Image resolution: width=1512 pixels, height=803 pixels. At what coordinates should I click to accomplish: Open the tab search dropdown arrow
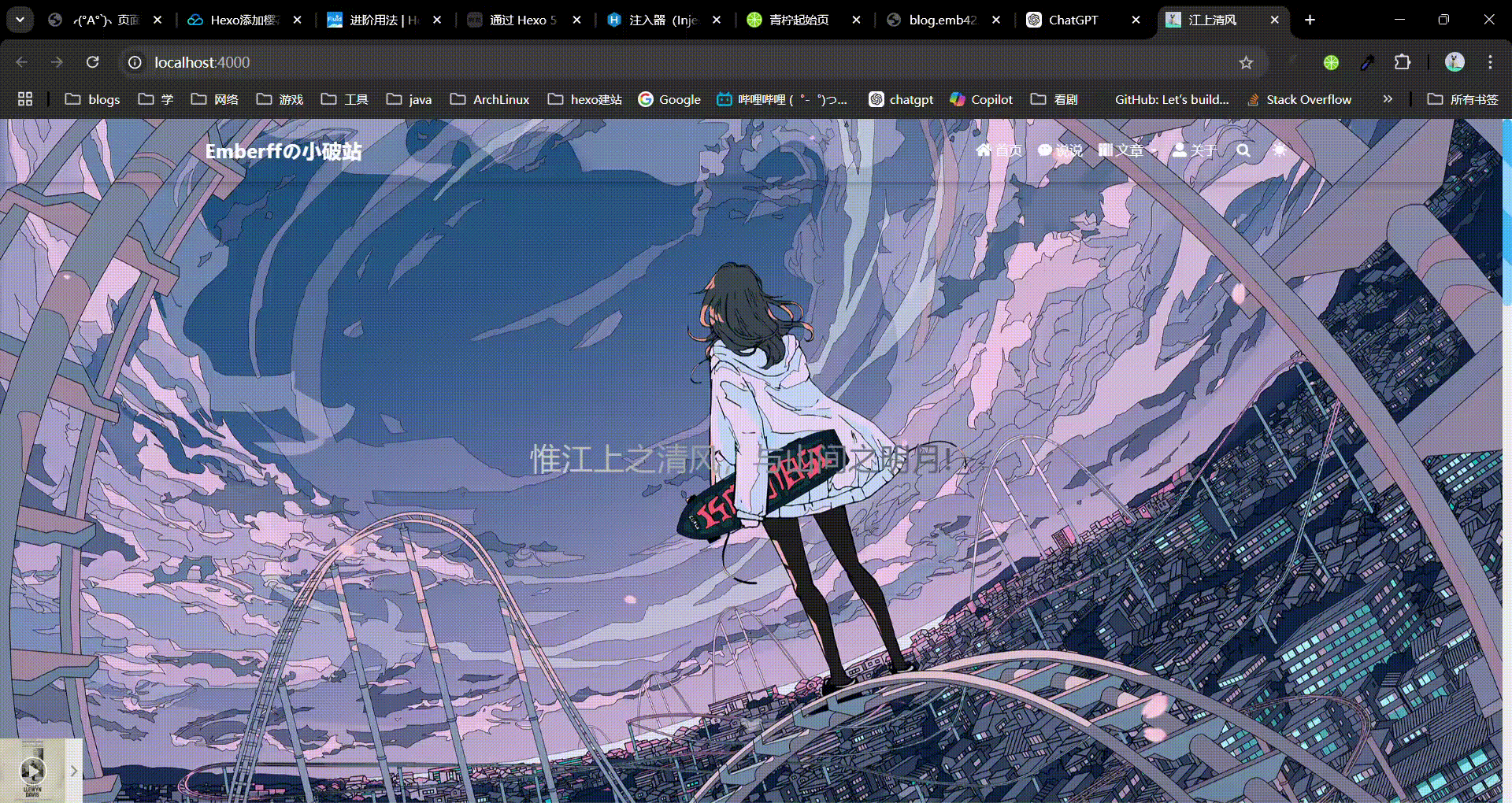click(x=20, y=20)
